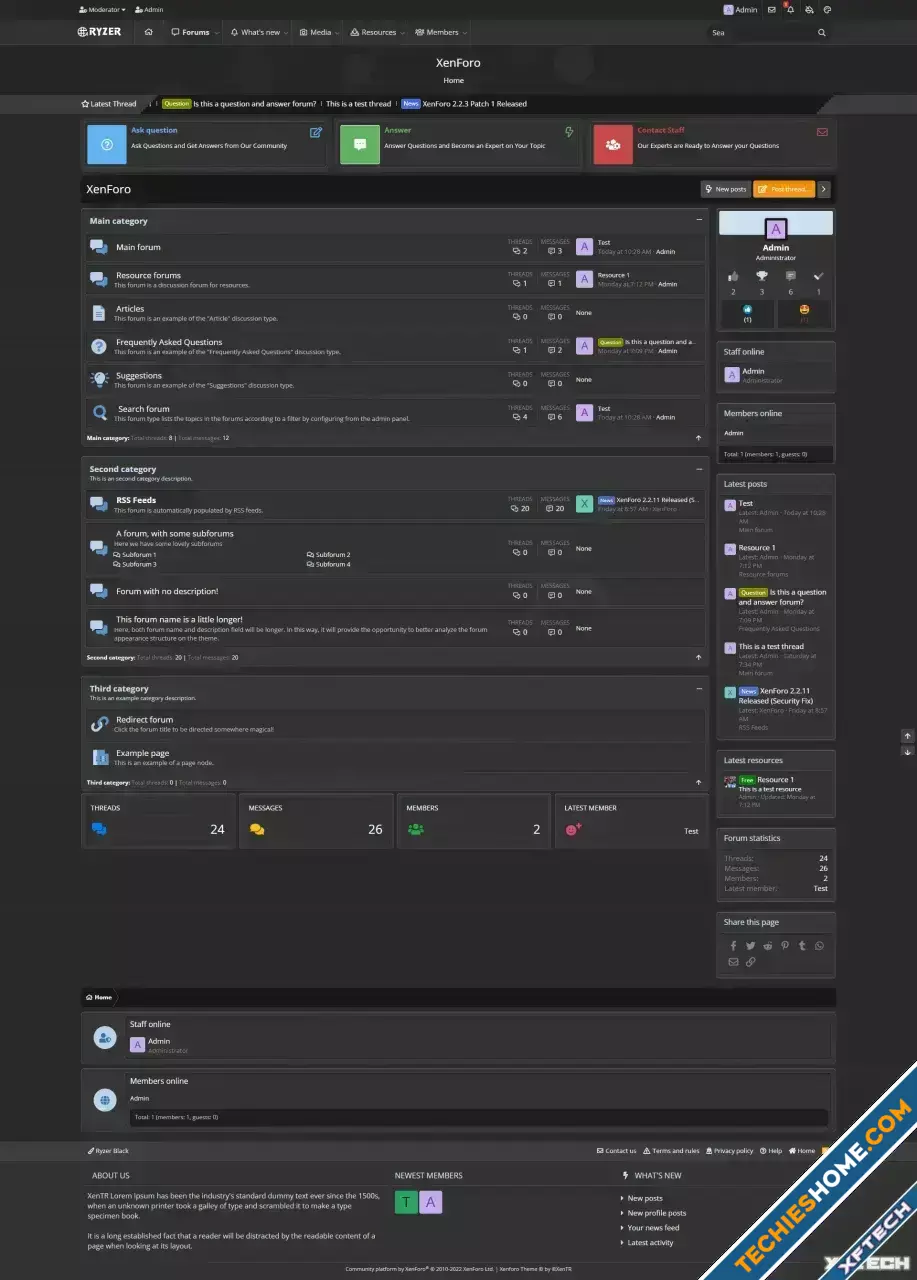Expand the What's new dropdown arrow
Viewport: 917px width, 1280px height.
point(286,33)
